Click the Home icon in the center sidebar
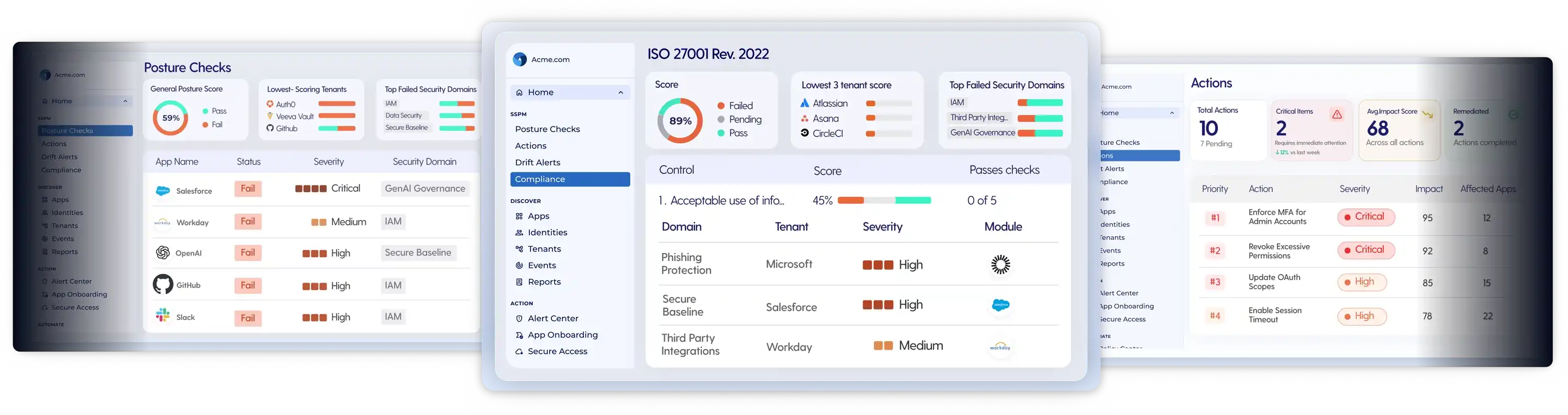 (x=519, y=93)
